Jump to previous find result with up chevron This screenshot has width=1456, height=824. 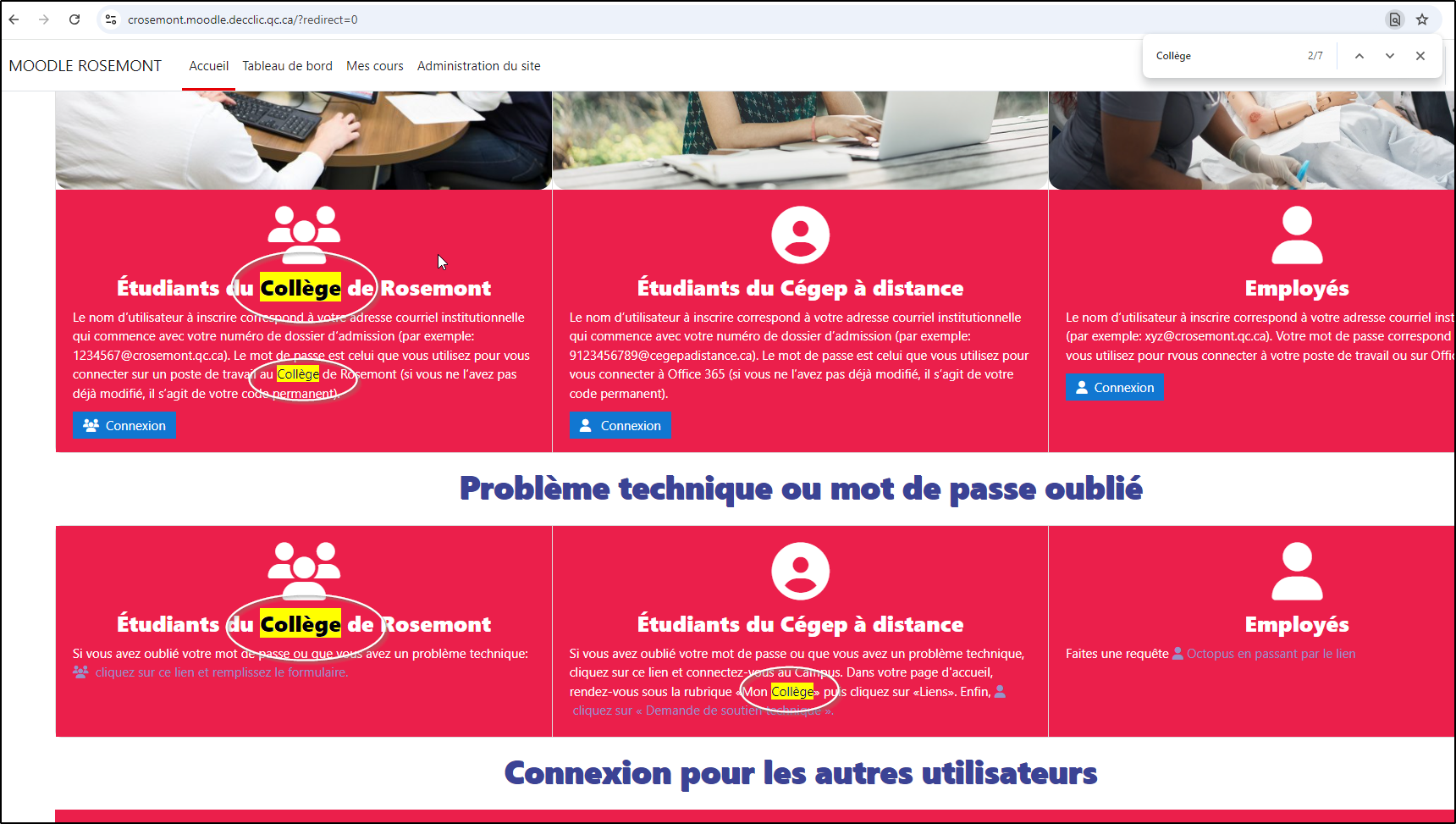[x=1359, y=56]
